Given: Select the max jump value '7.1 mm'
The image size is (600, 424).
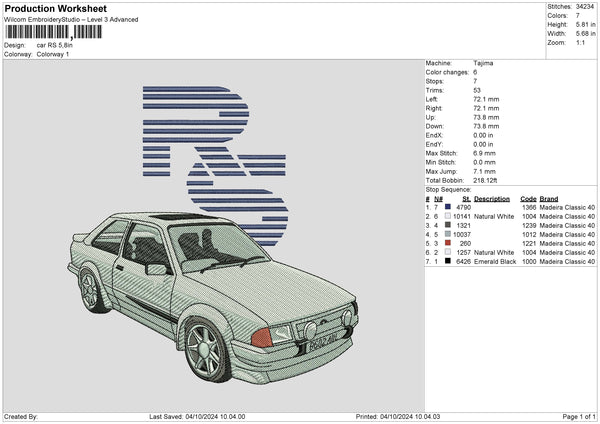Looking at the screenshot, I should 484,171.
